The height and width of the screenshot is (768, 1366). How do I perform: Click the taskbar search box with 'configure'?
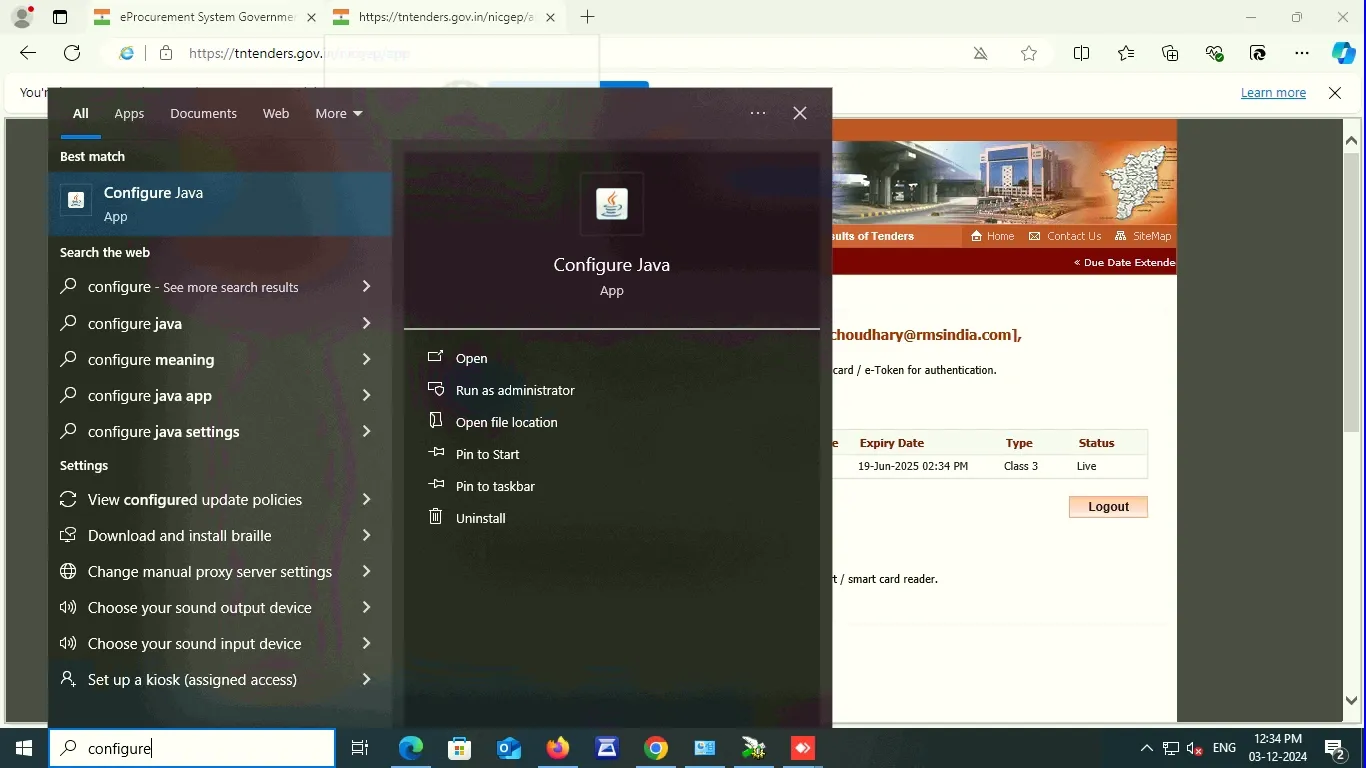(192, 748)
